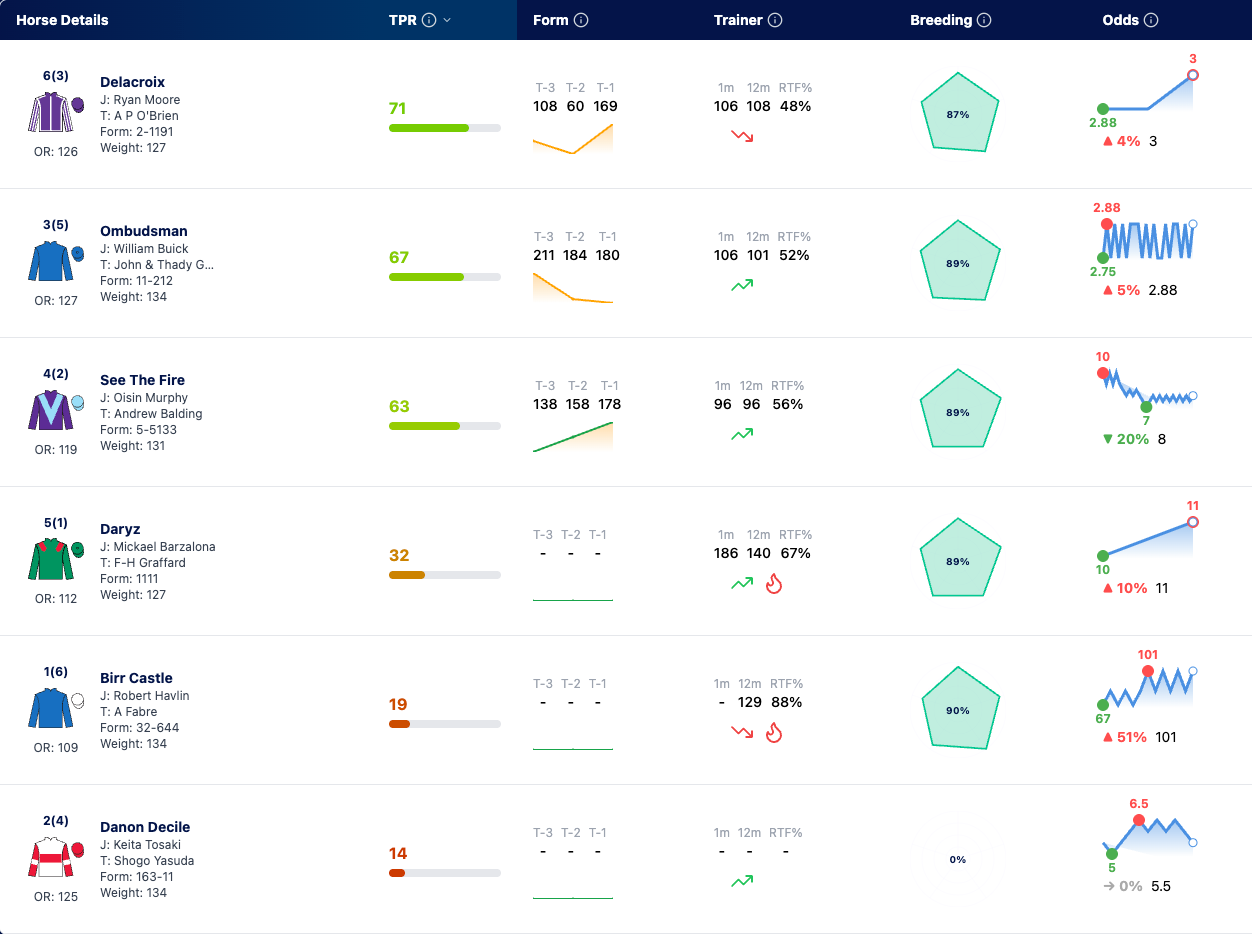Expand the TPR sort dropdown chevron
Viewport: 1252px width, 934px height.
[447, 20]
